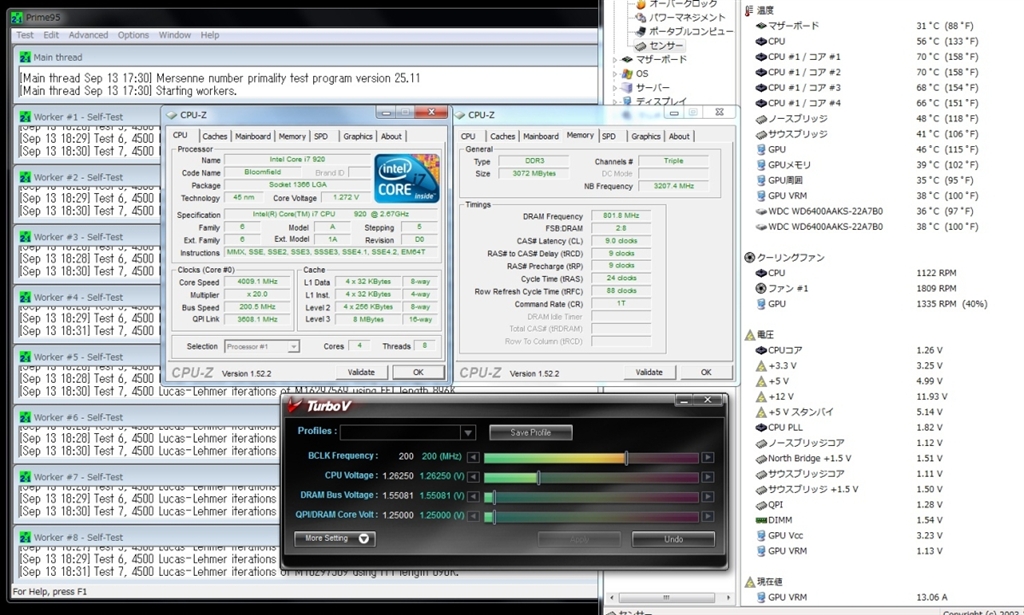The image size is (1024, 615).
Task: Open the Processor #1 selection dropdown
Action: pos(293,346)
